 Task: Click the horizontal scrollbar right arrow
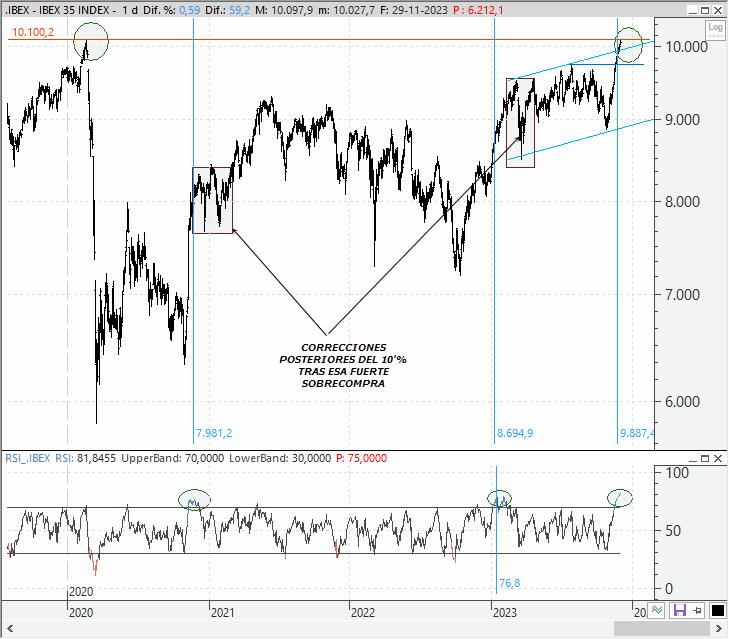[x=719, y=629]
